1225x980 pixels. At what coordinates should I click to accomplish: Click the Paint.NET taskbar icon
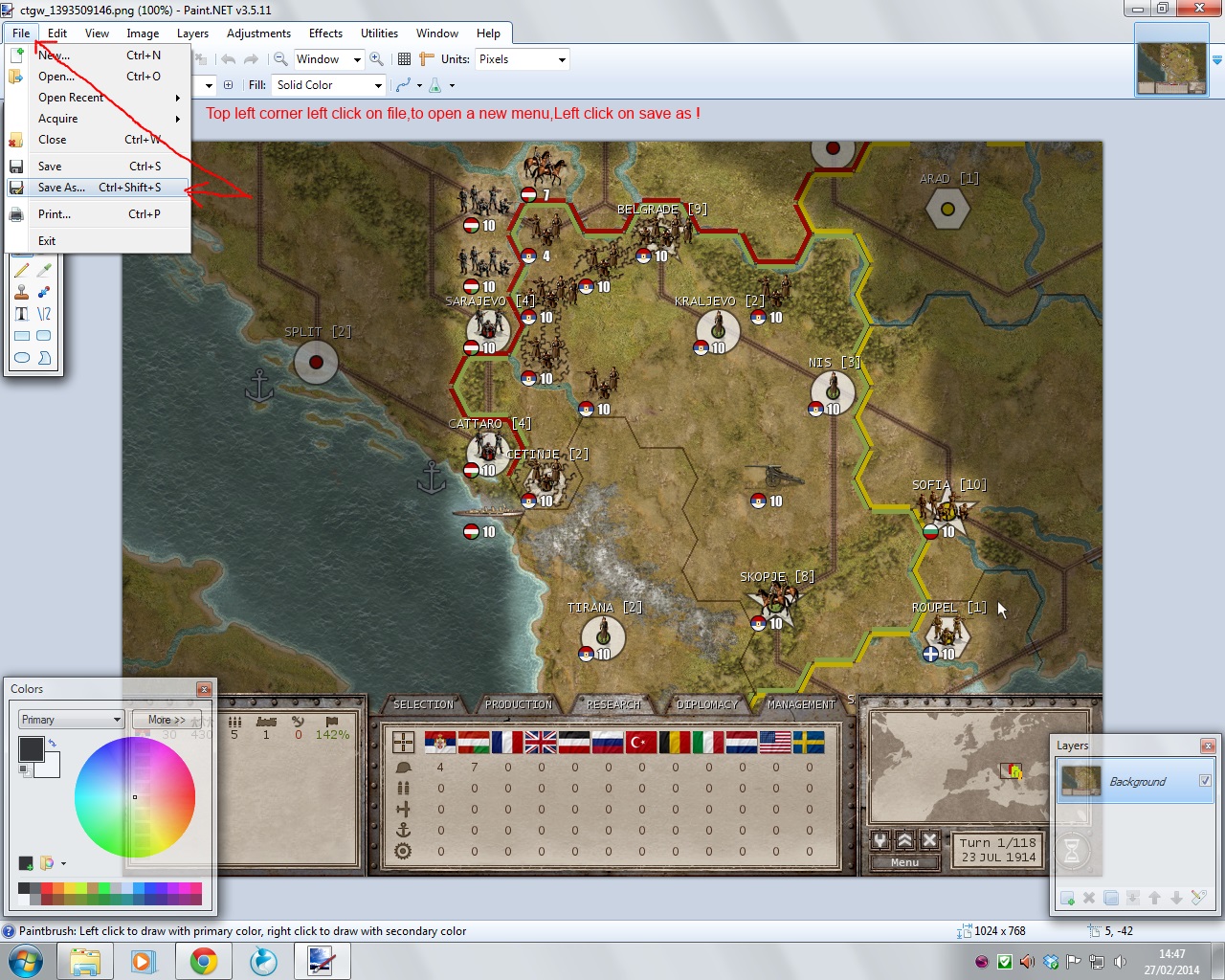[x=321, y=961]
